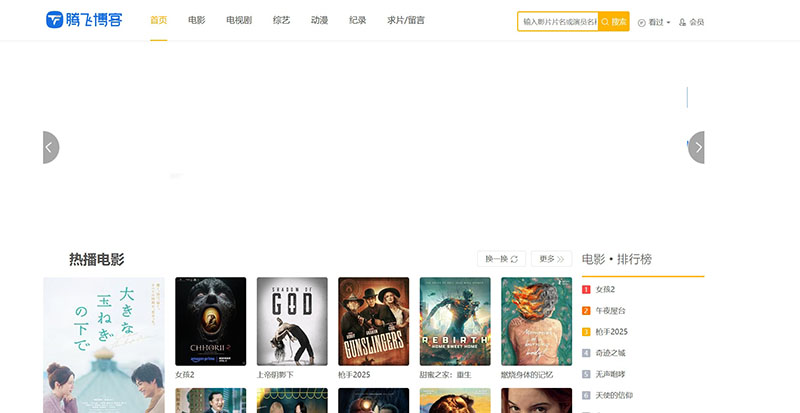Image resolution: width=800 pixels, height=413 pixels.
Task: Click the 燃烧身体的记忆 title text
Action: pos(527,375)
